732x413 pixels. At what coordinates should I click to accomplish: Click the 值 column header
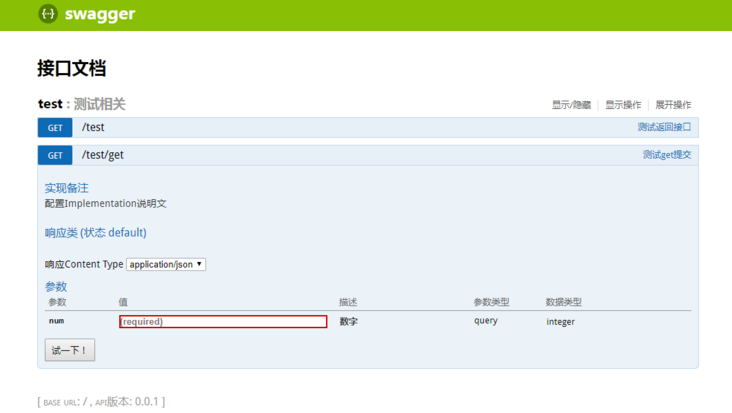click(123, 302)
